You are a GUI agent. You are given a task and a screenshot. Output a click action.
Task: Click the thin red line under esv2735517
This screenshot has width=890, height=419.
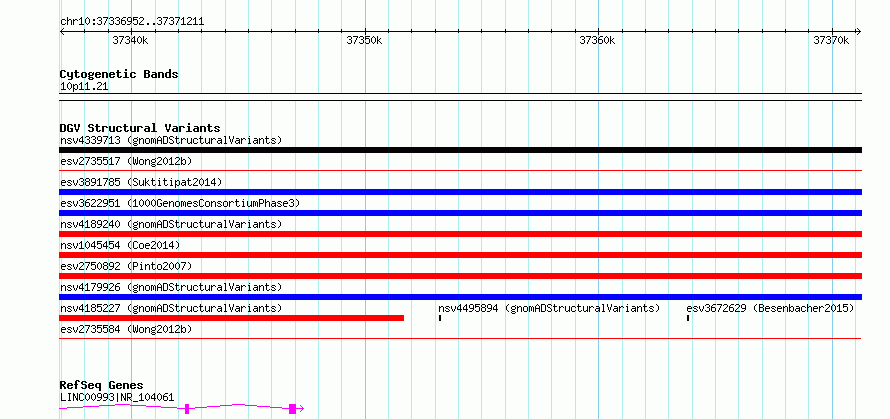(460, 170)
